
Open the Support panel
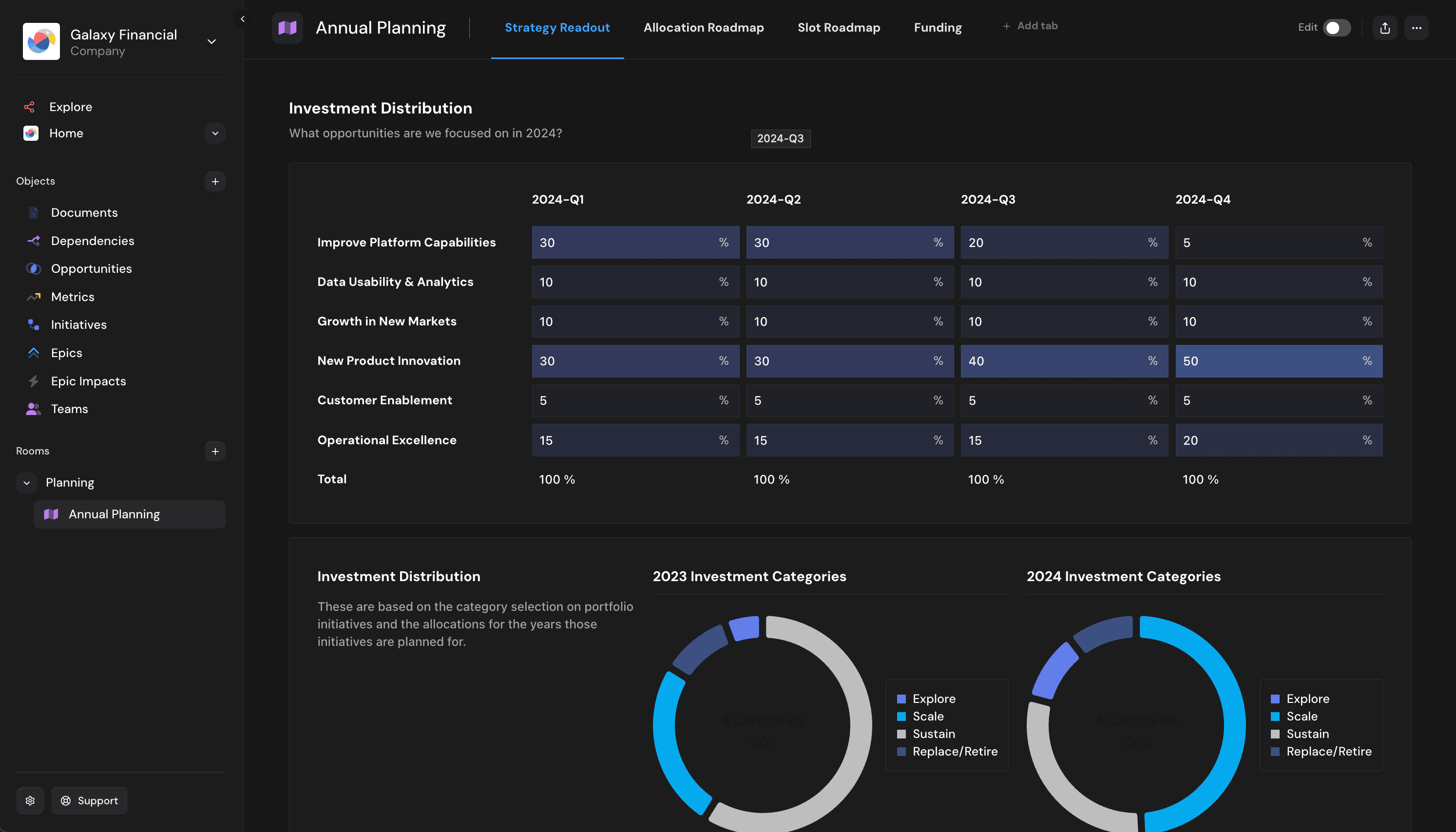pyautogui.click(x=89, y=800)
